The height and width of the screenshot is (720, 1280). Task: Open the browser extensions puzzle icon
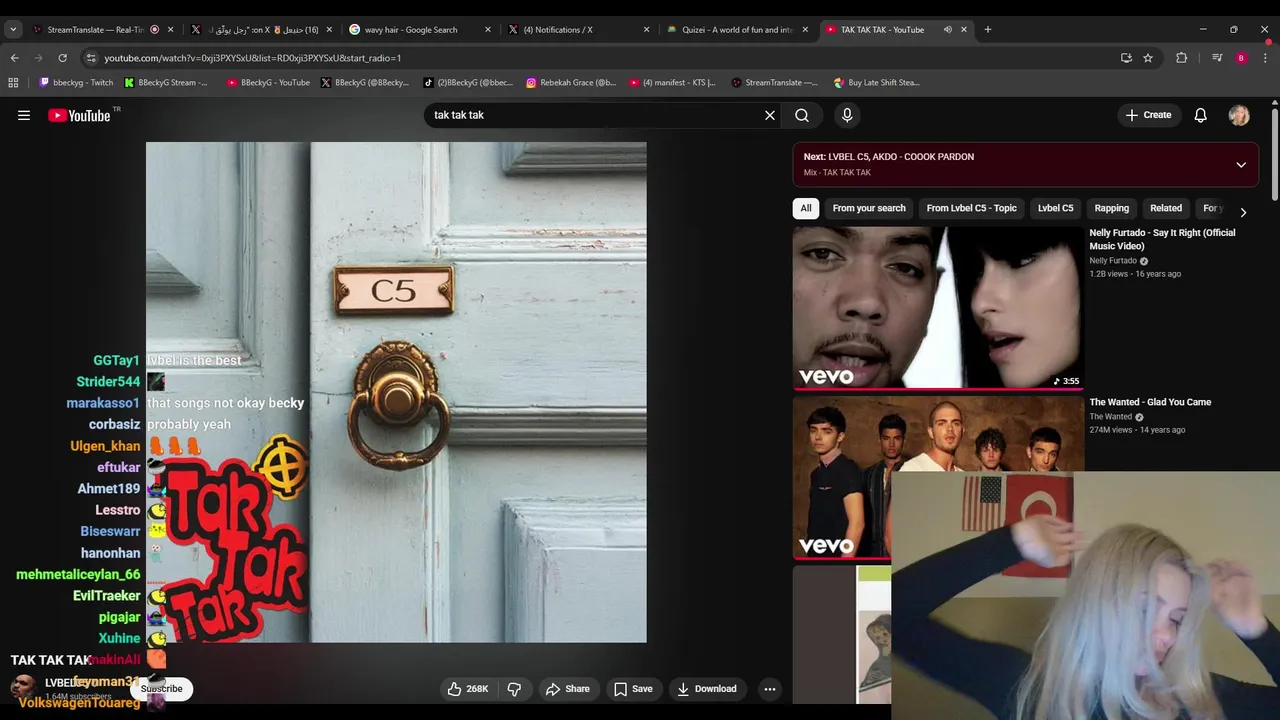point(1181,58)
